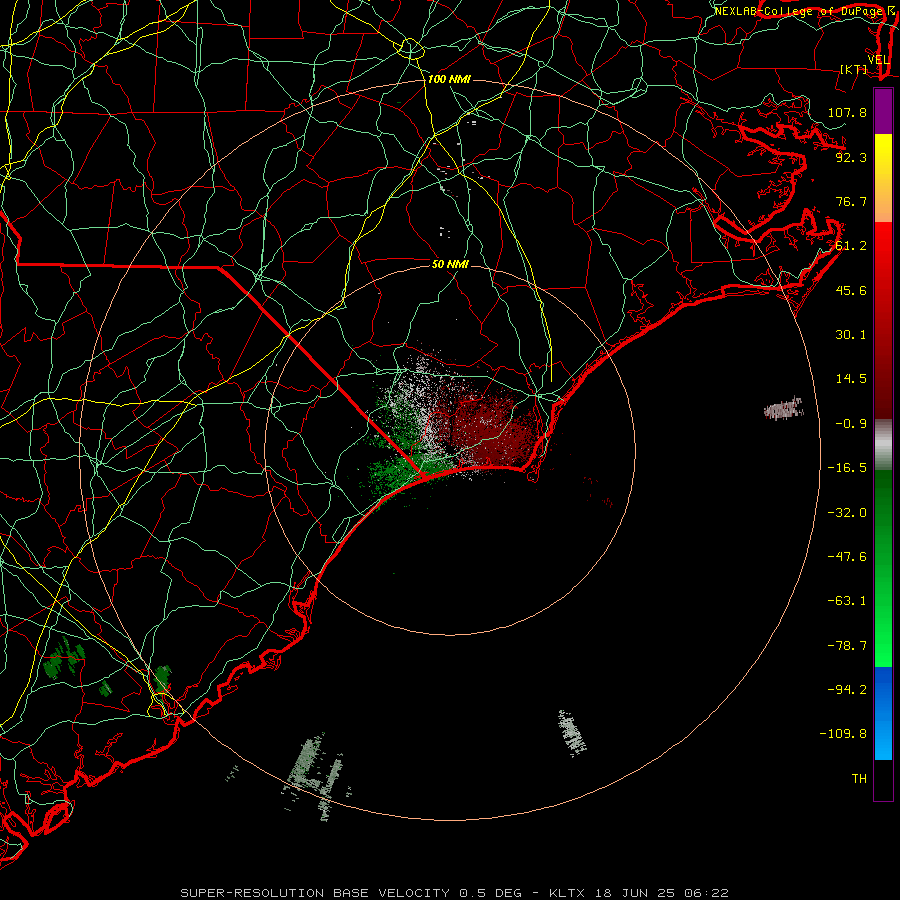Click the 45.6 scale value

851,290
